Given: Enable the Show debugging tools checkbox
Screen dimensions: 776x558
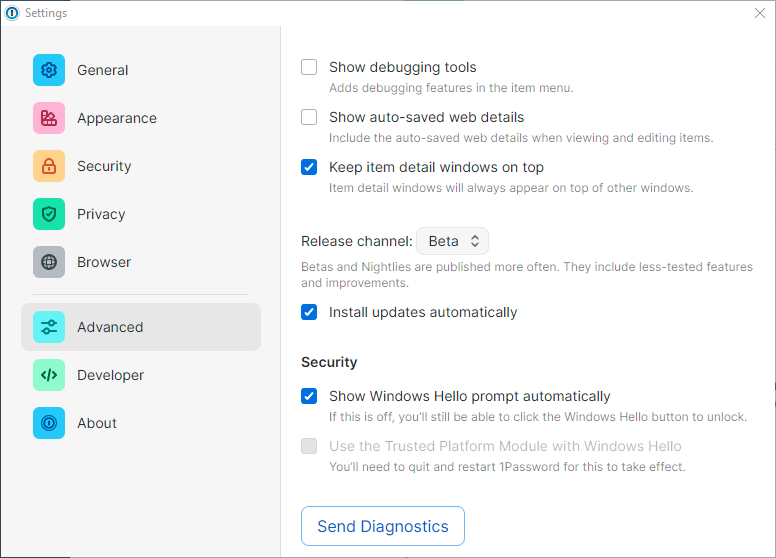Looking at the screenshot, I should [x=310, y=68].
